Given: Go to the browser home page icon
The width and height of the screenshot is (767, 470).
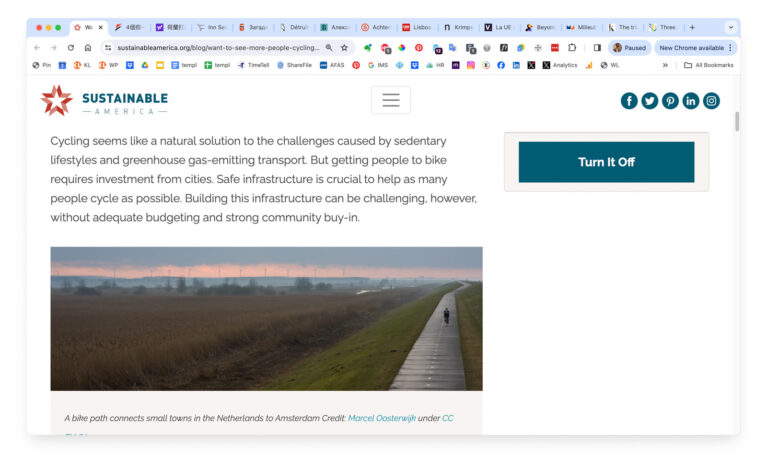Looking at the screenshot, I should click(88, 47).
